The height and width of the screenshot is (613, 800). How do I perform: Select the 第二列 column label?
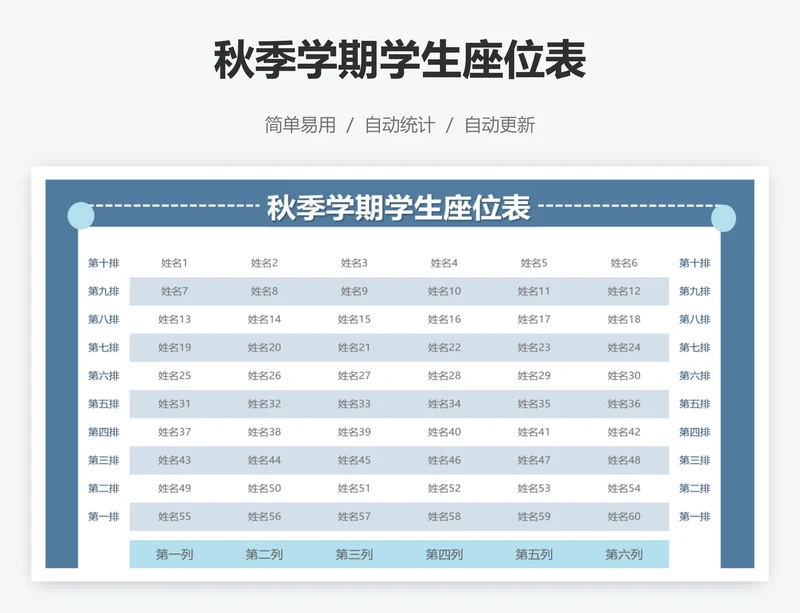pos(264,554)
